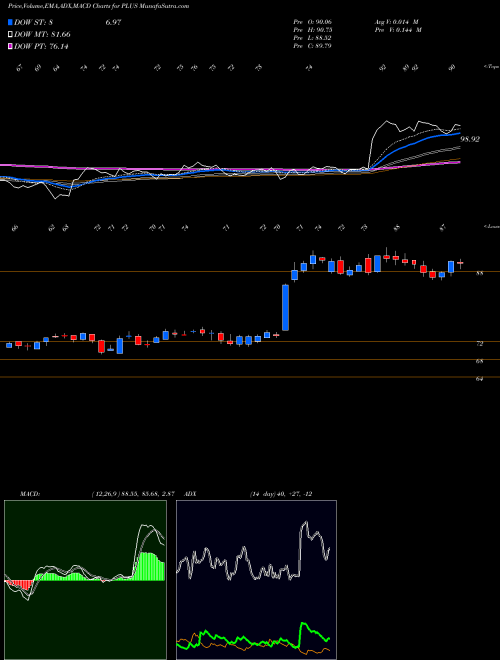Click the 6.97 value beside DOW ST
Screen dimensions: 500x660
tap(113, 22)
